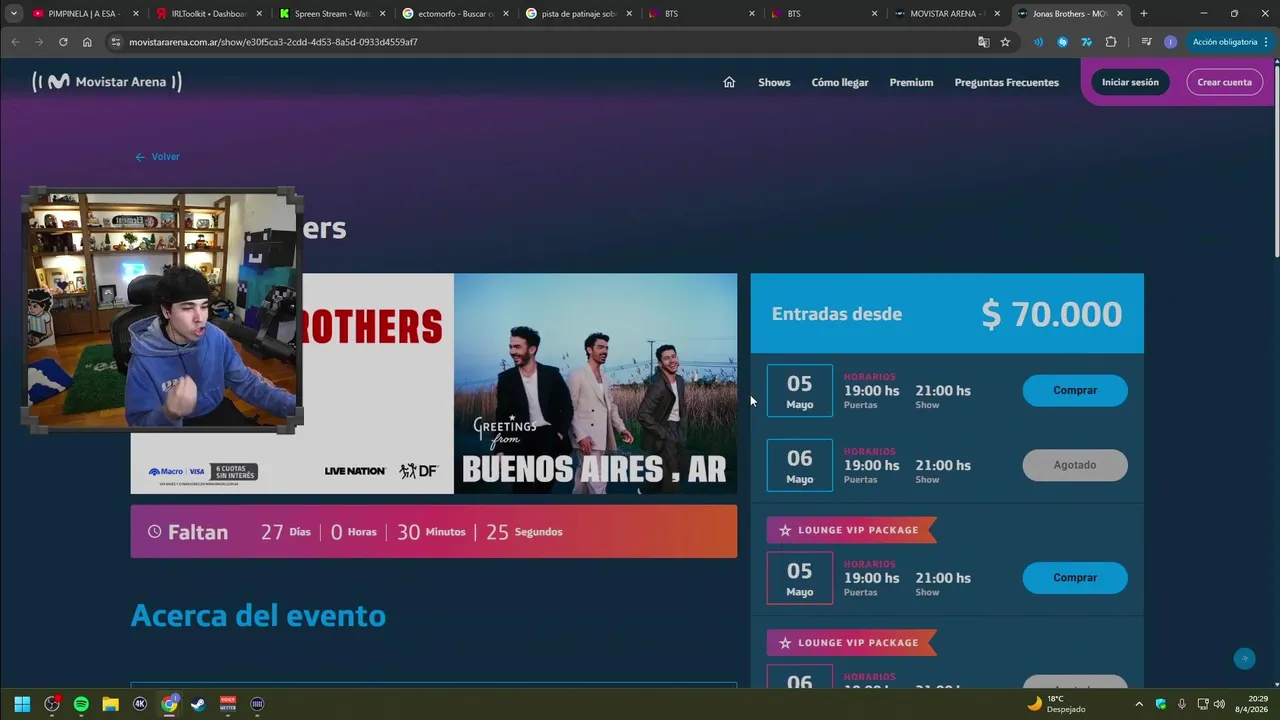Open the 4K downloader taskbar icon
The width and height of the screenshot is (1280, 720).
pyautogui.click(x=140, y=704)
